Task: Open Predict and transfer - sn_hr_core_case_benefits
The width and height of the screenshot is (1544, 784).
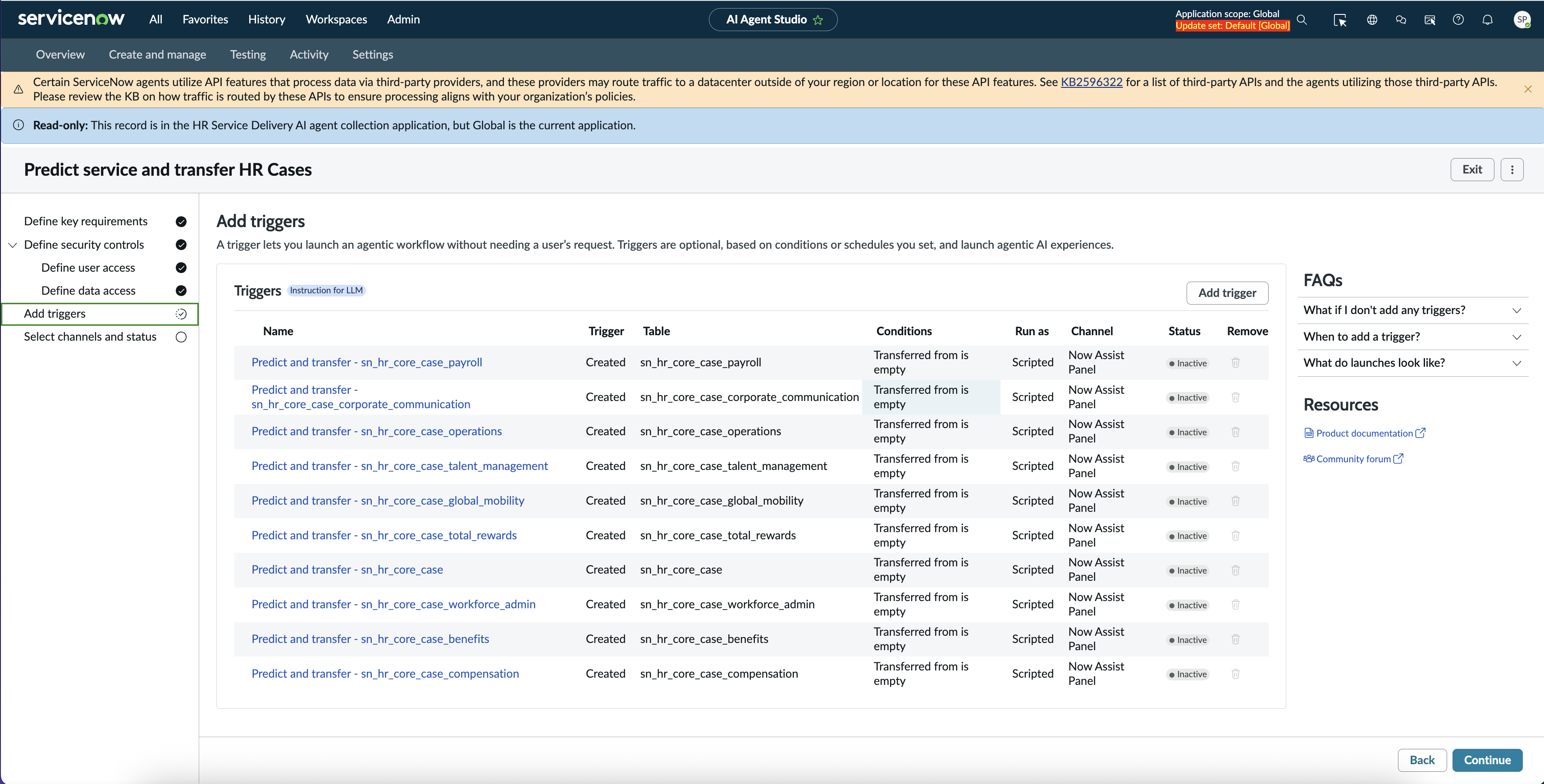Action: pos(370,639)
